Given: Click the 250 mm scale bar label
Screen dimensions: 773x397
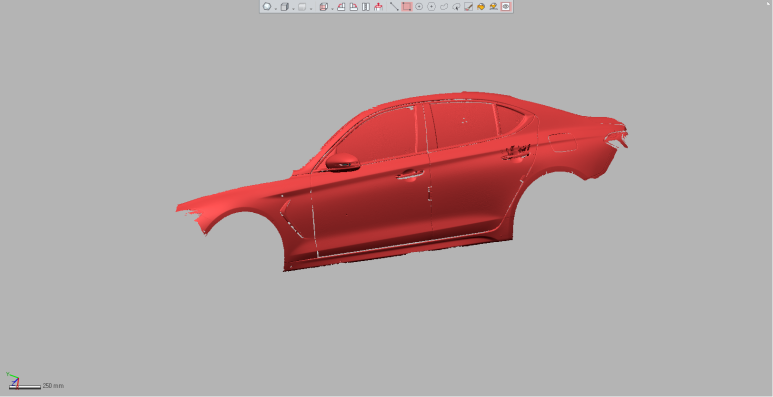Looking at the screenshot, I should point(53,386).
